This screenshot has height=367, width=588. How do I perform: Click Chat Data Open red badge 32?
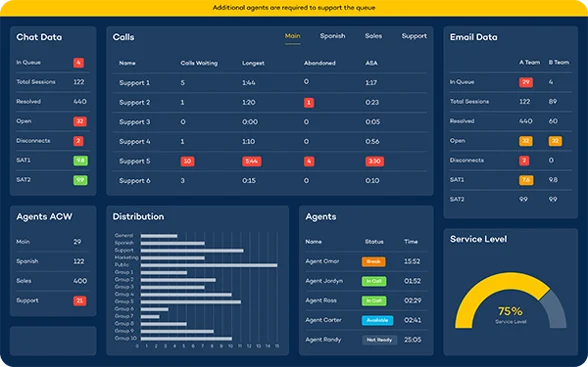[x=80, y=121]
